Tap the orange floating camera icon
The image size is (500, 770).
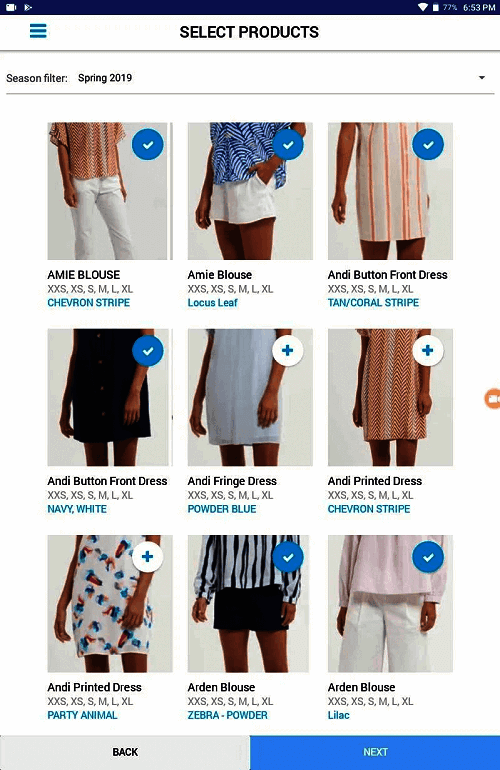pyautogui.click(x=493, y=398)
